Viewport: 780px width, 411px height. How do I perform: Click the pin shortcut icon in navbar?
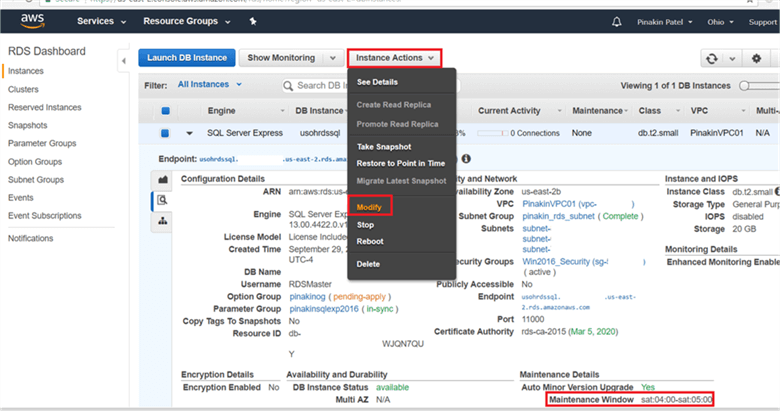click(x=253, y=21)
